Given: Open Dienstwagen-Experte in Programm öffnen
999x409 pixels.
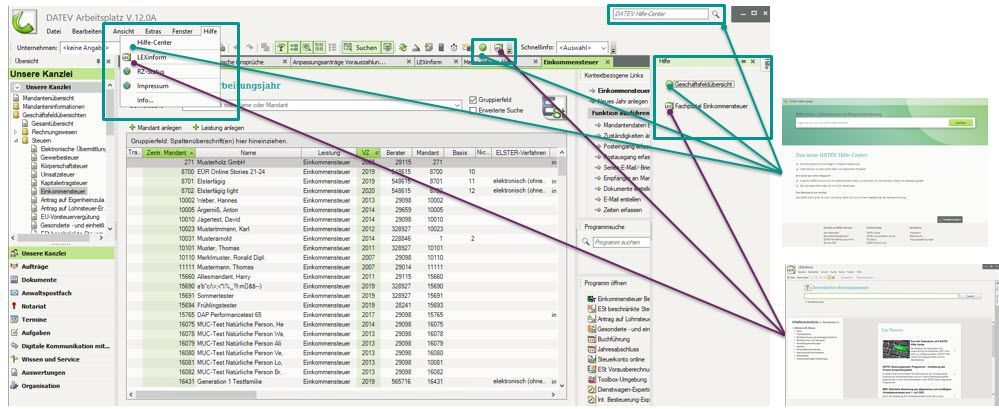Looking at the screenshot, I should pos(618,390).
